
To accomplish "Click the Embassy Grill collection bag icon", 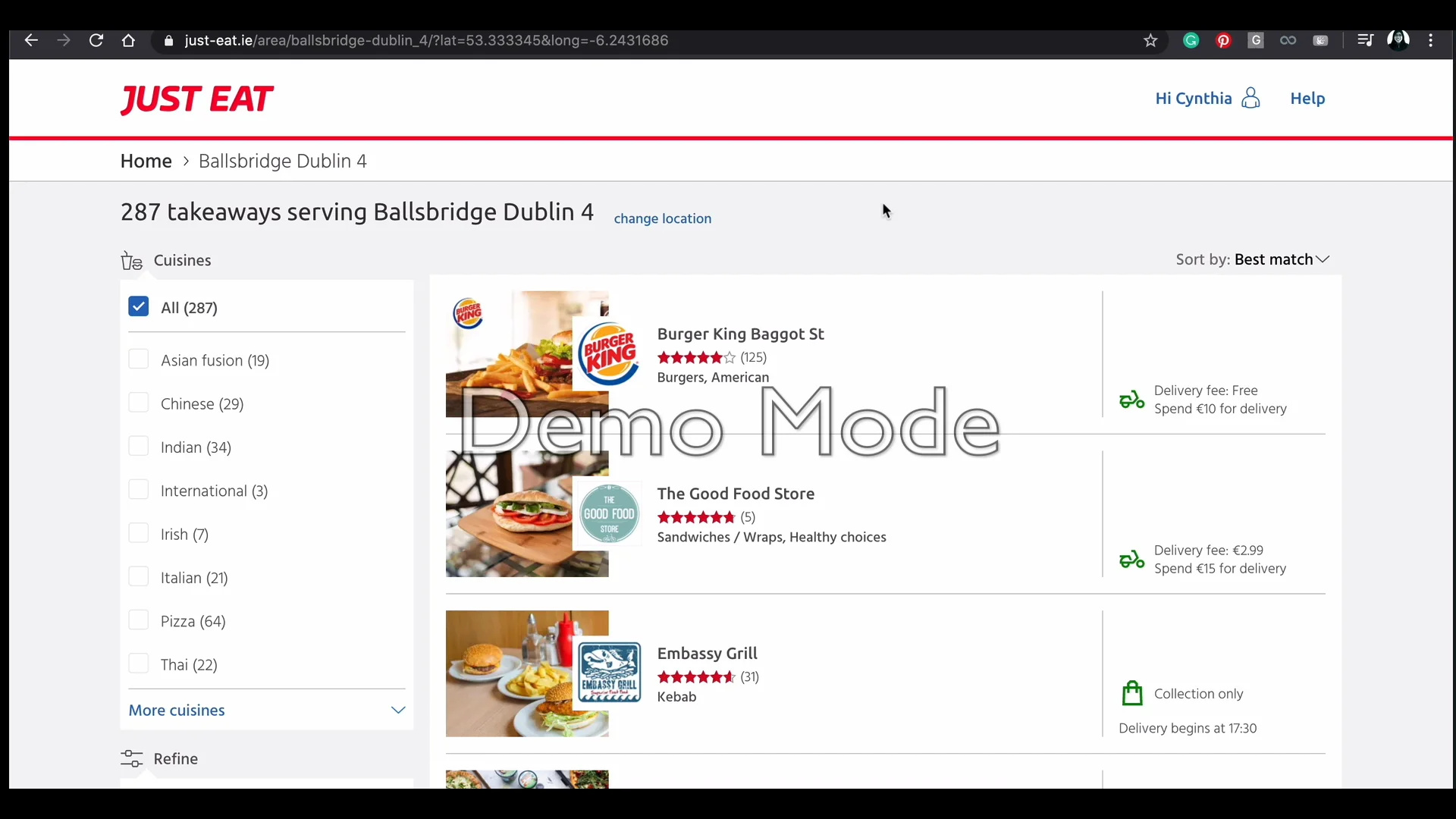I will tap(1132, 693).
